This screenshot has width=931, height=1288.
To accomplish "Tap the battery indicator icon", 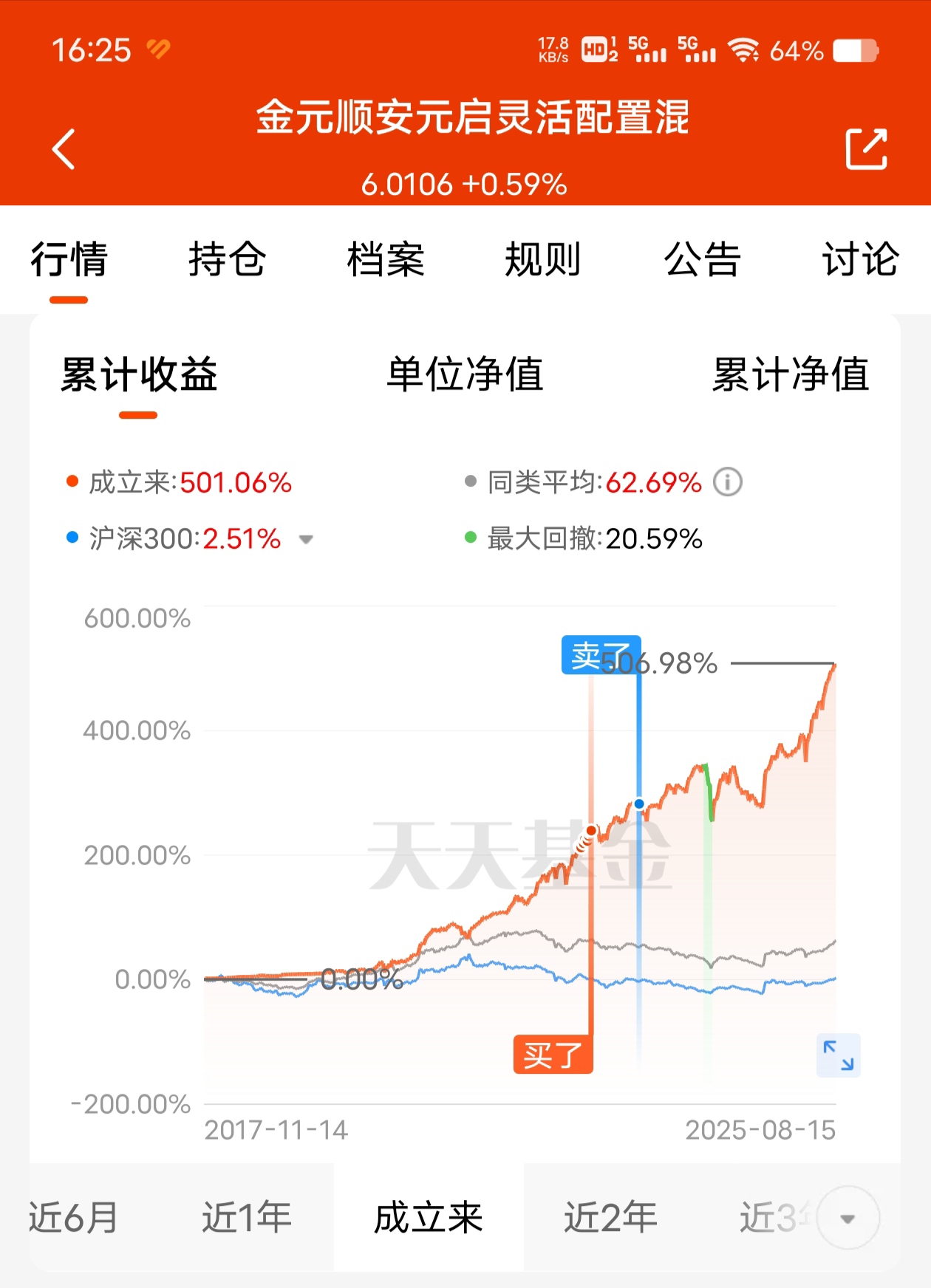I will [x=856, y=51].
